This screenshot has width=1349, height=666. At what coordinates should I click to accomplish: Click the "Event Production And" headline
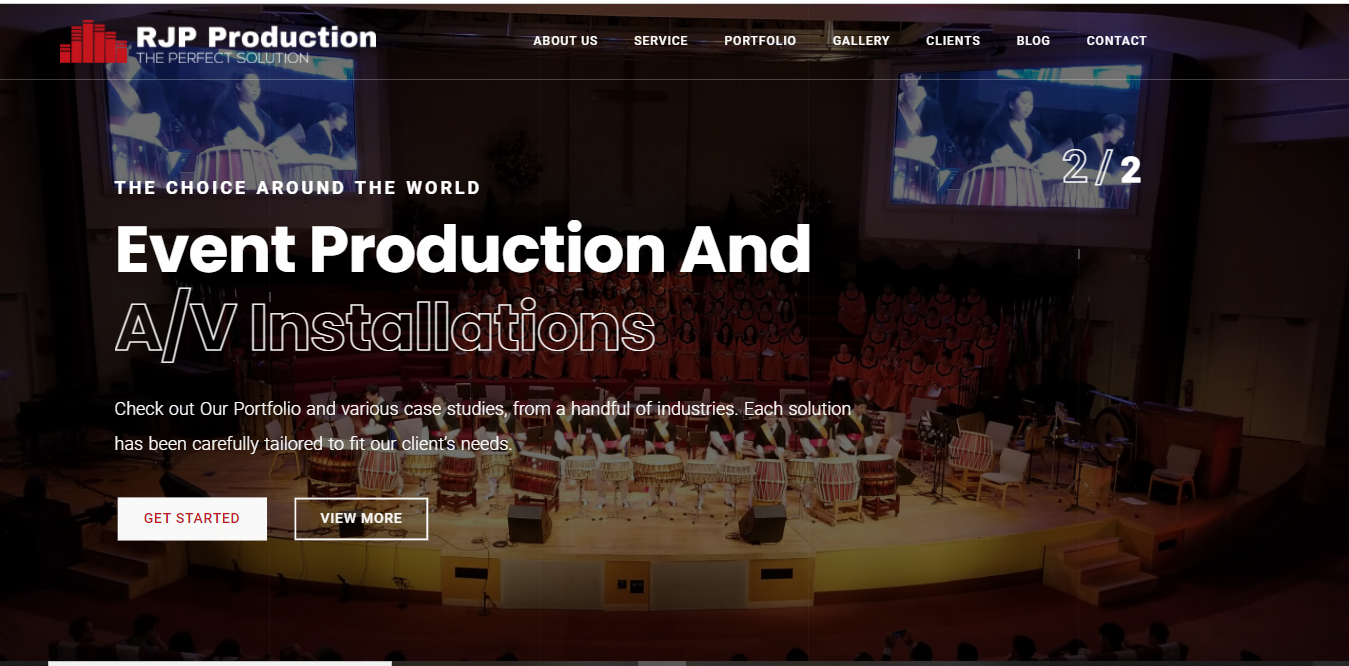tap(463, 249)
